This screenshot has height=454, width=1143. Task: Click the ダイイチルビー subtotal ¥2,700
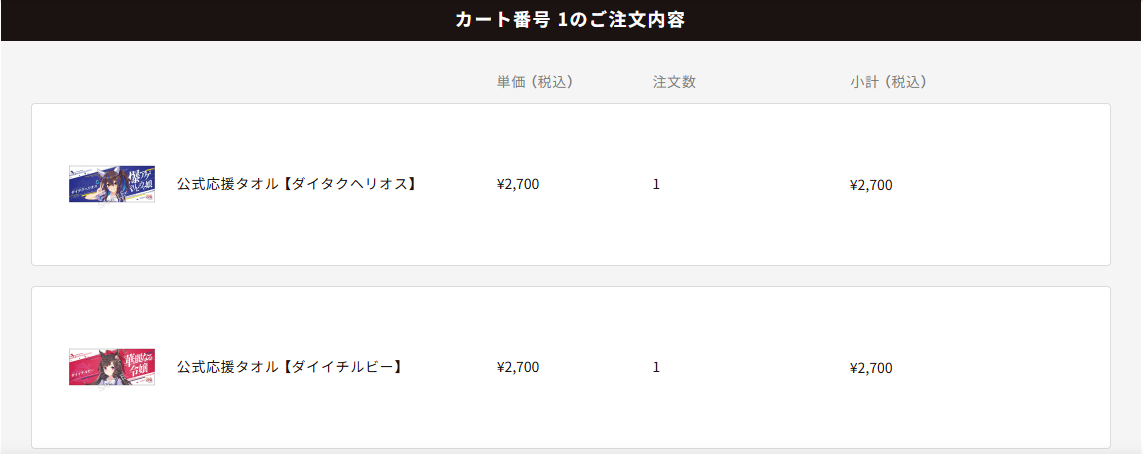click(x=870, y=367)
